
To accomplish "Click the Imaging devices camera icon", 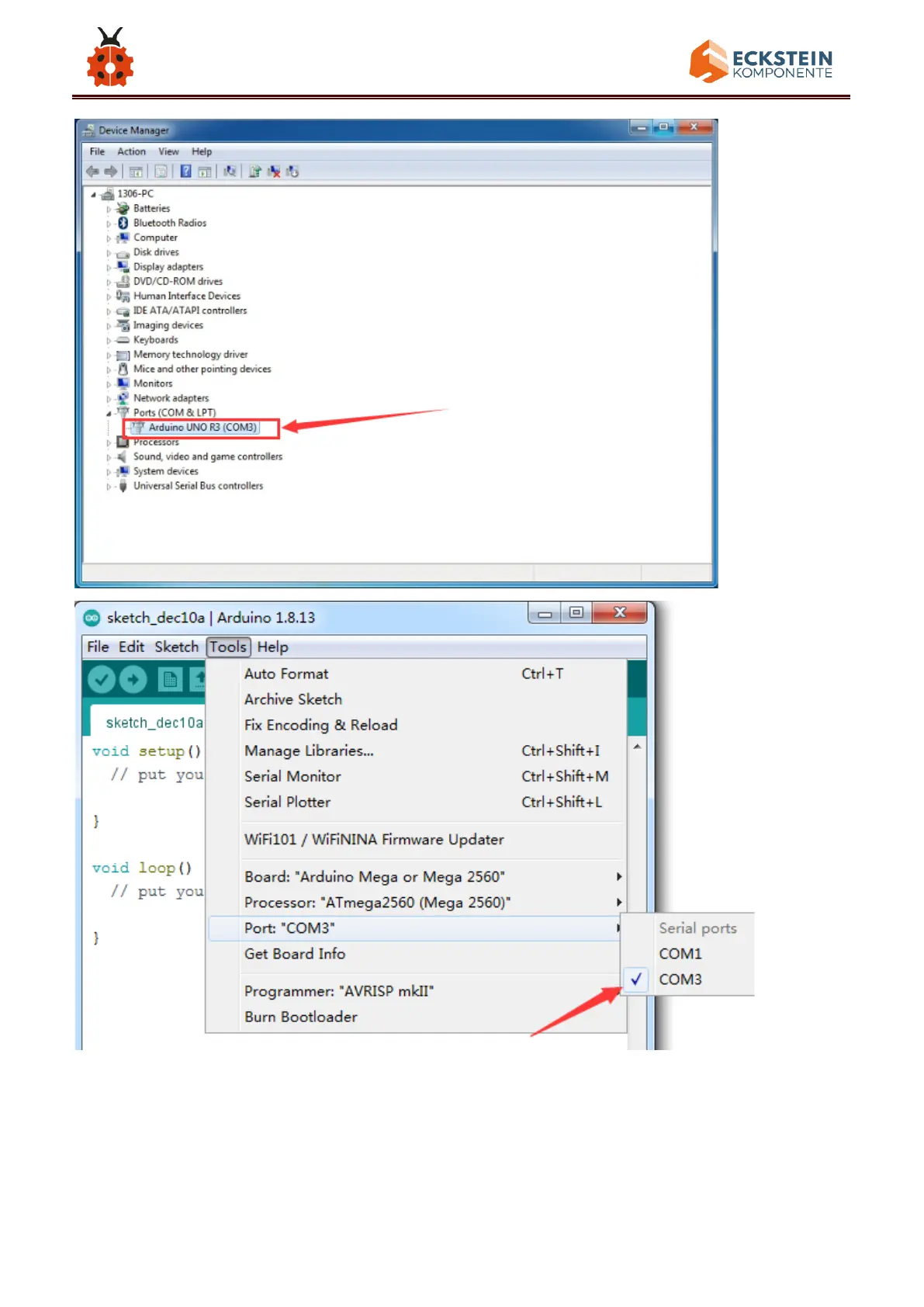I will point(123,325).
